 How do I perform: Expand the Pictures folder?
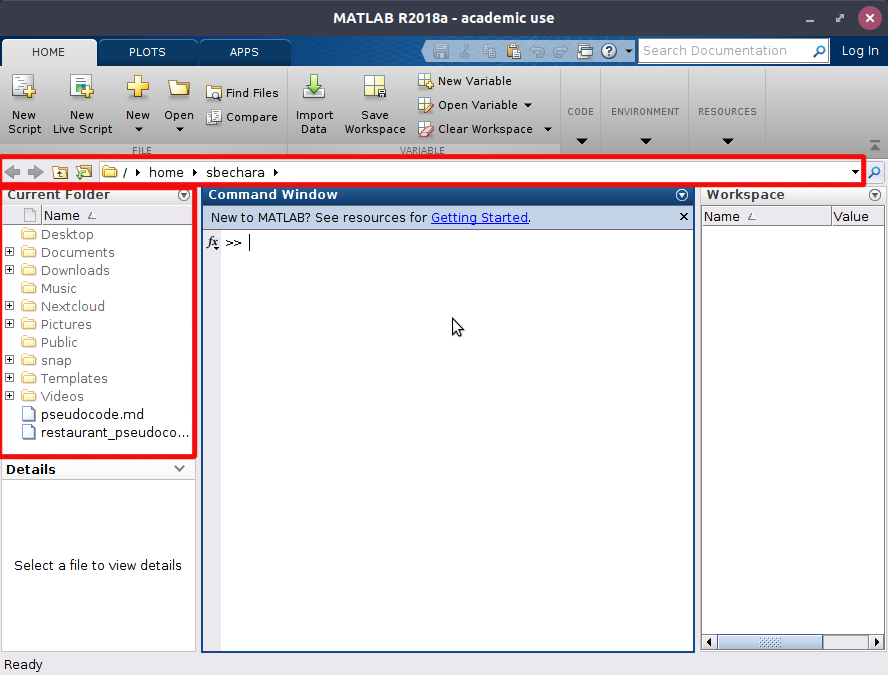coord(10,324)
